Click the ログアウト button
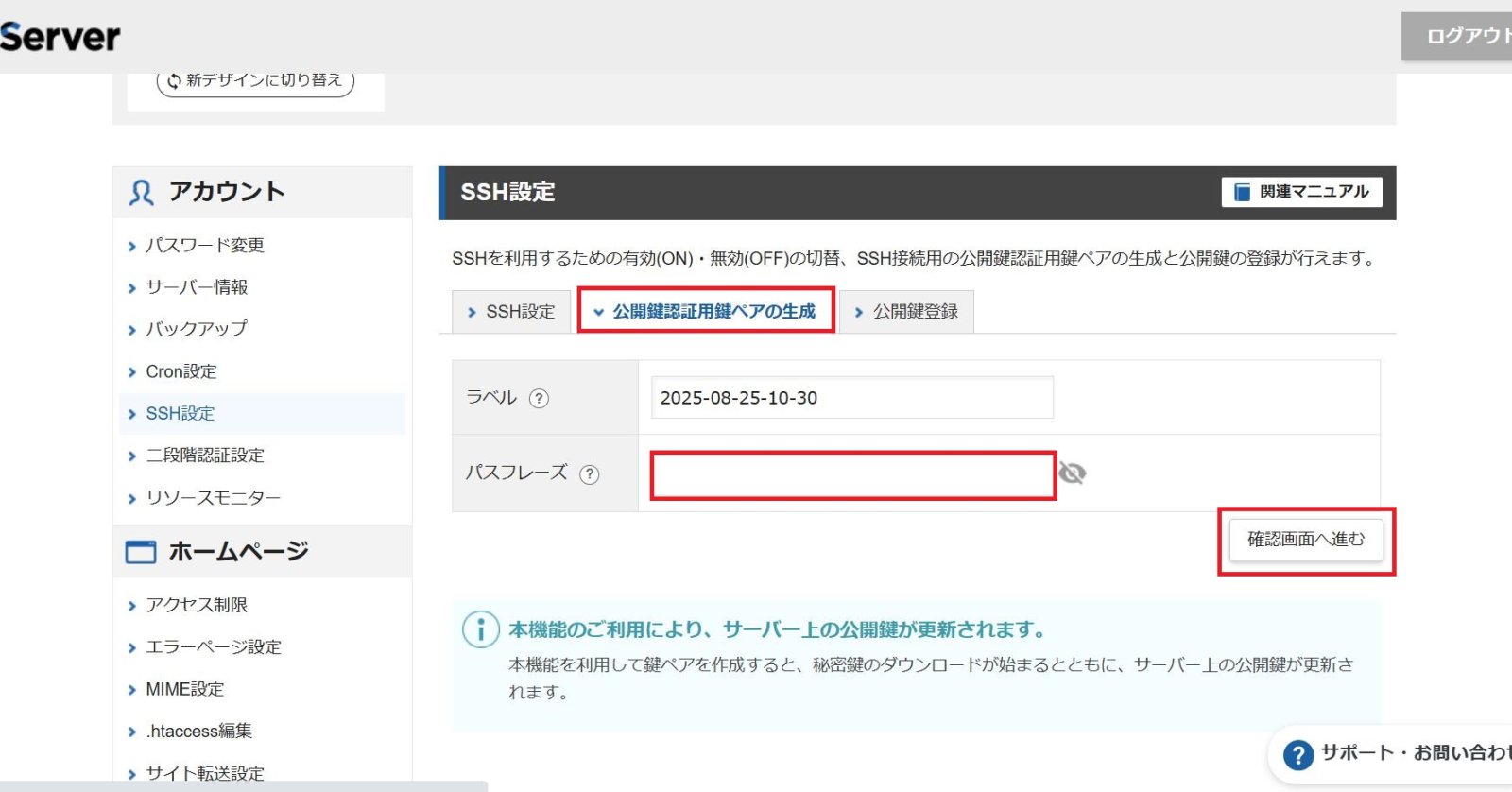The image size is (1512, 792). pos(1457,37)
